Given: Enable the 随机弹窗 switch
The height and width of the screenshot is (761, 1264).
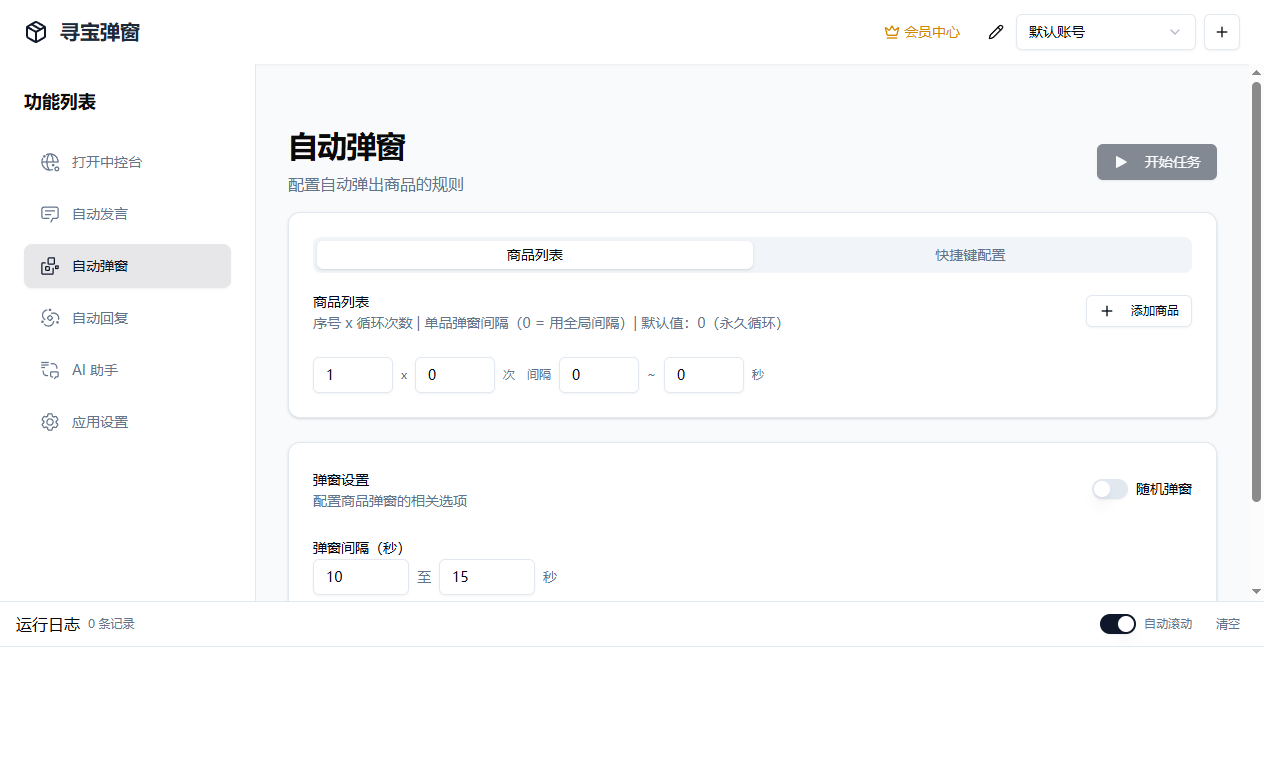Looking at the screenshot, I should point(1110,489).
